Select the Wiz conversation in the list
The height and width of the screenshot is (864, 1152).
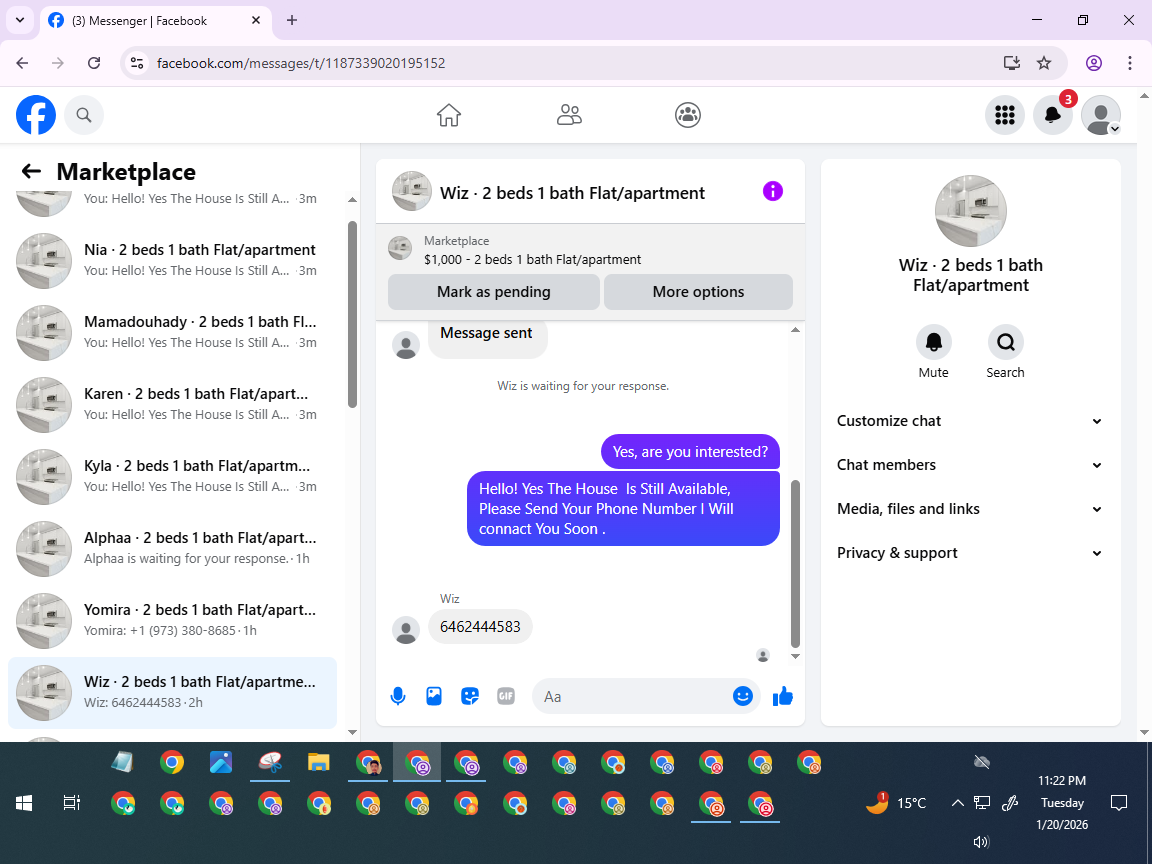point(172,692)
